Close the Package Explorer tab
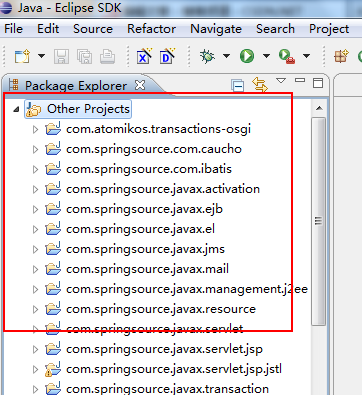Screen dimensions: 362x395 pos(140,85)
